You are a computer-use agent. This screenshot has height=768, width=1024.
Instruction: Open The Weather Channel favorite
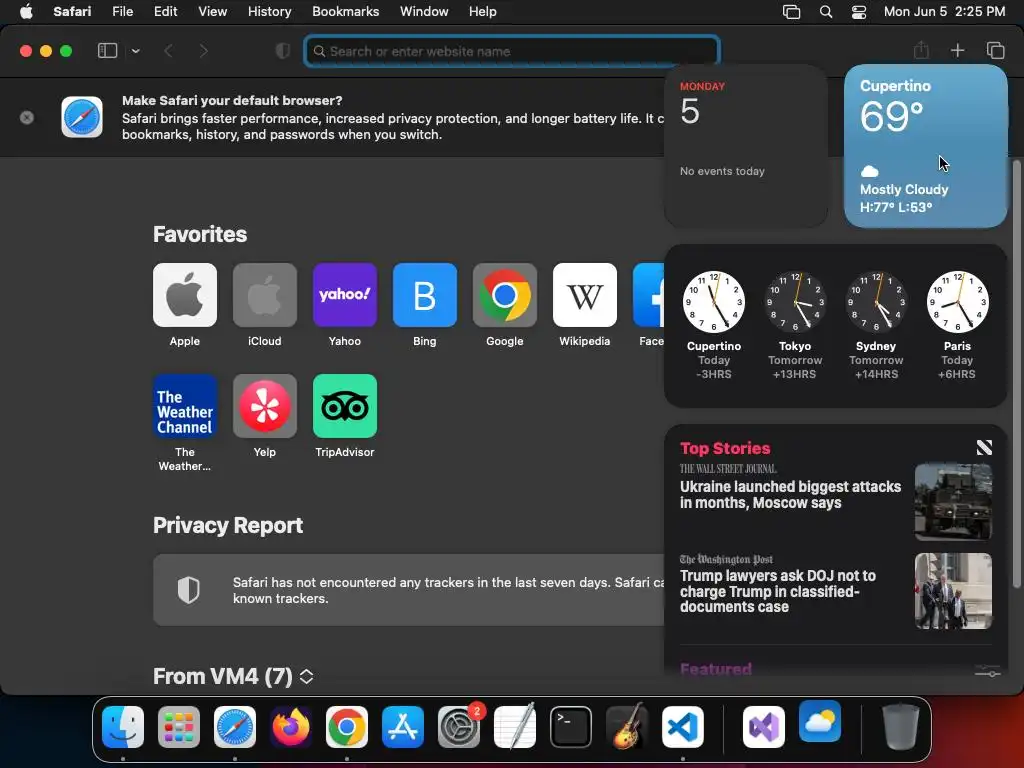[185, 406]
